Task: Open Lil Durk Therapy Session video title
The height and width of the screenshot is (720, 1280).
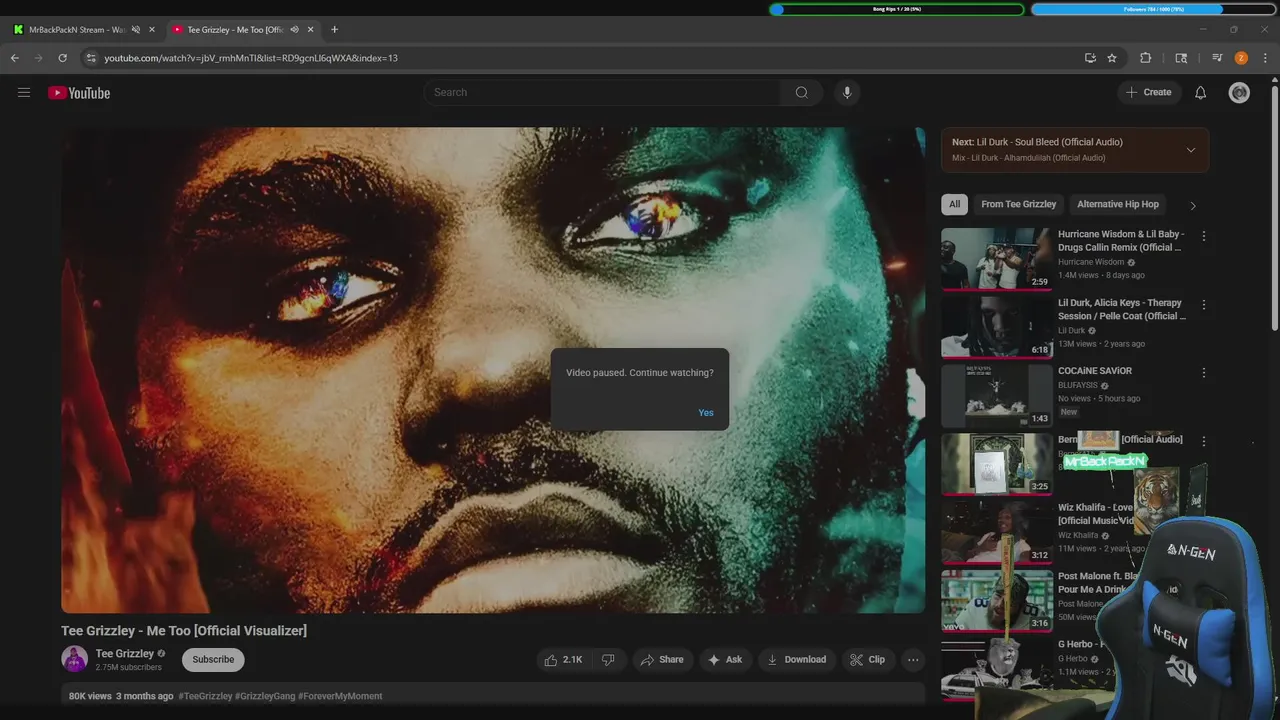Action: coord(1121,309)
